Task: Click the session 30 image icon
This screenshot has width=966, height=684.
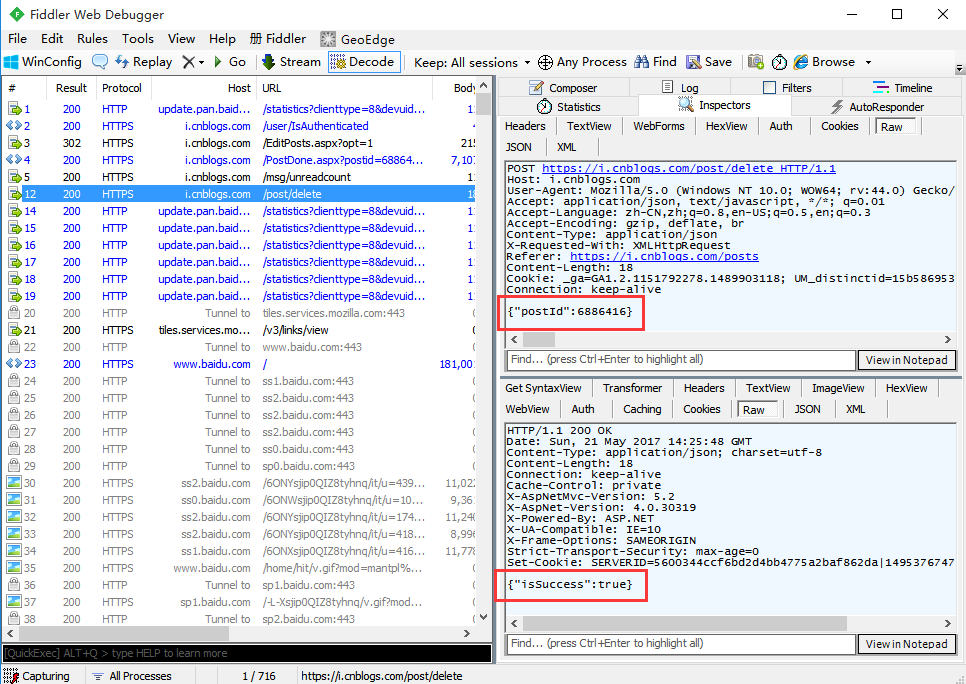Action: (x=14, y=482)
